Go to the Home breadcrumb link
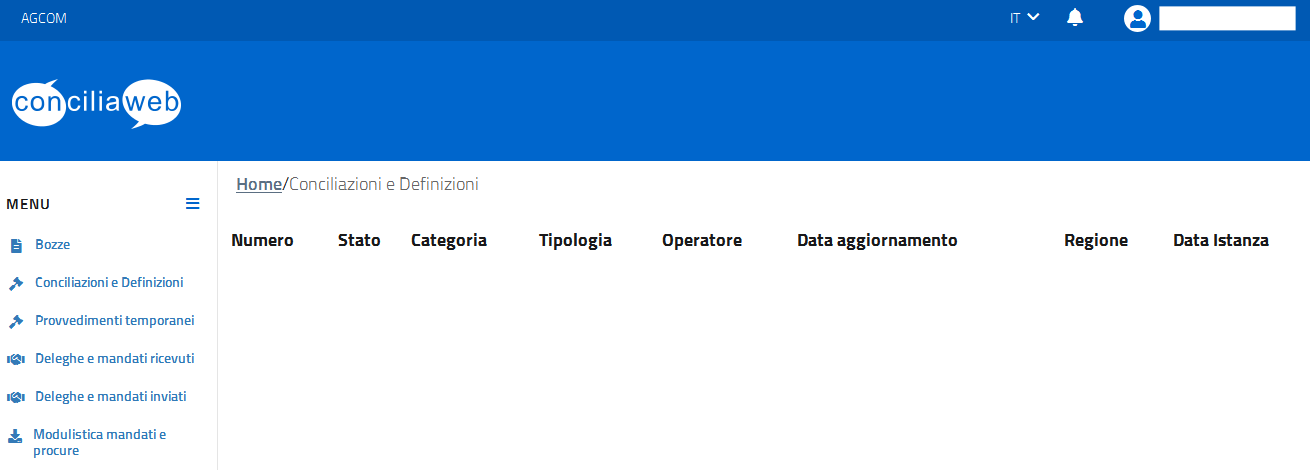Image resolution: width=1310 pixels, height=470 pixels. (259, 184)
